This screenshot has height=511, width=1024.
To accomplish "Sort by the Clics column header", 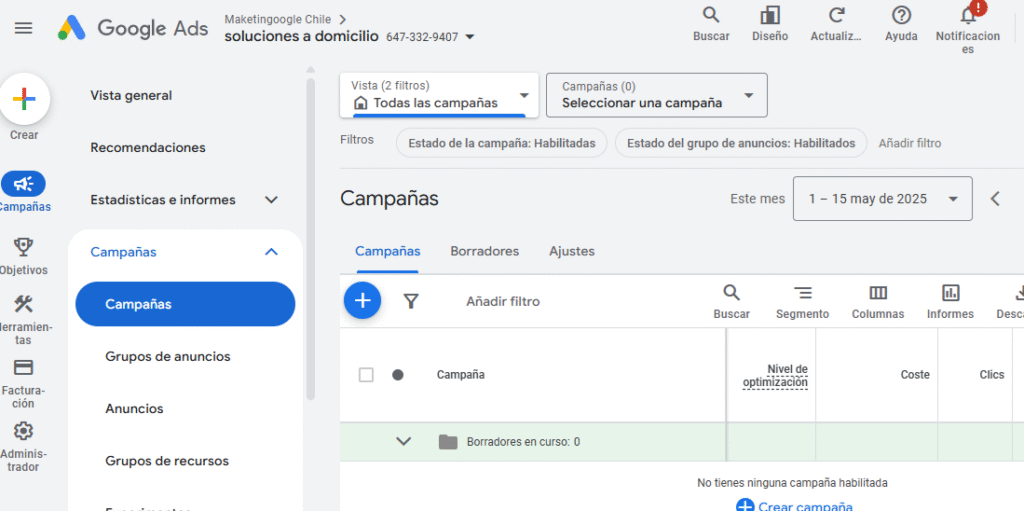I will coord(991,375).
